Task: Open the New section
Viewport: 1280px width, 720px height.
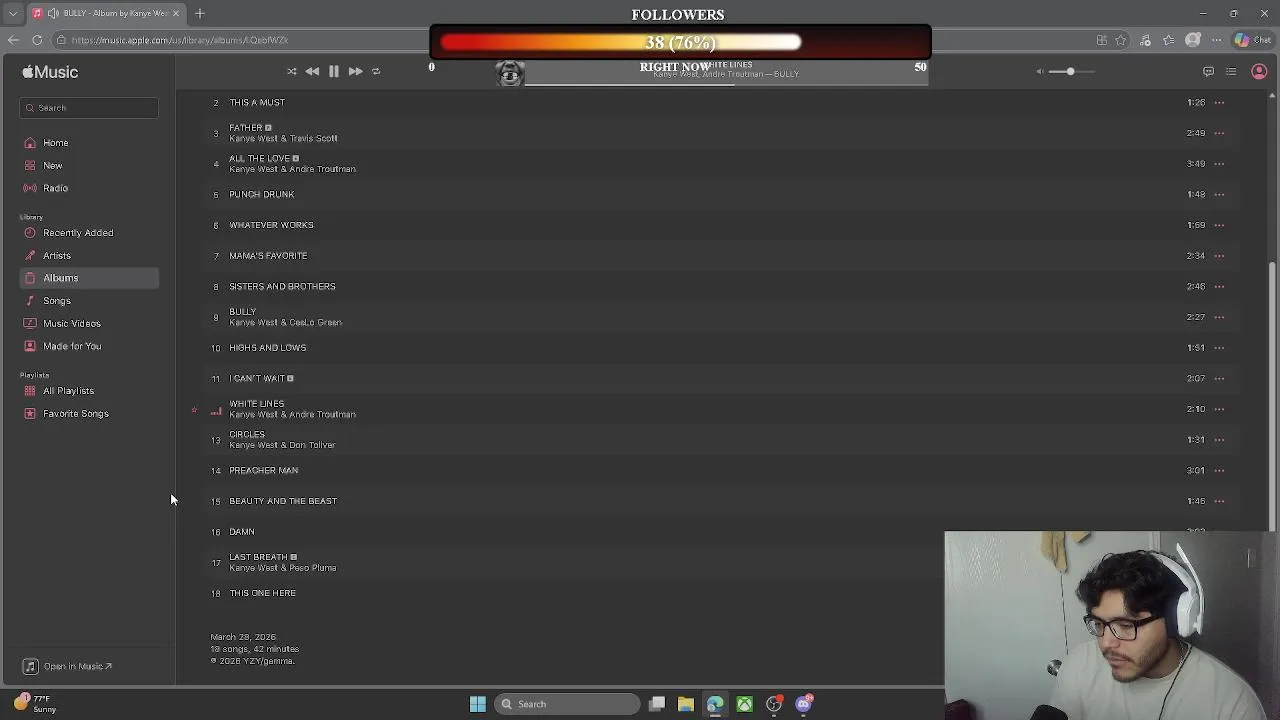Action: 89,166
